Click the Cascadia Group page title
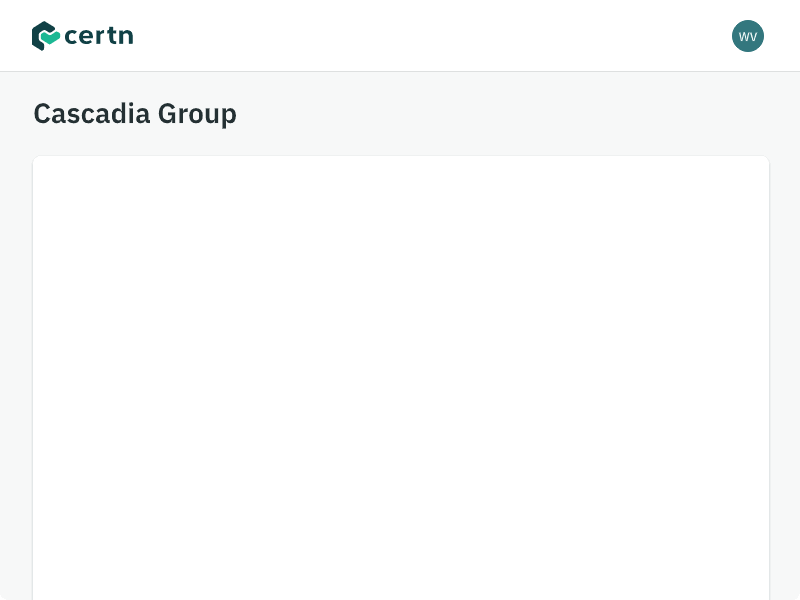This screenshot has width=800, height=600. tap(135, 113)
